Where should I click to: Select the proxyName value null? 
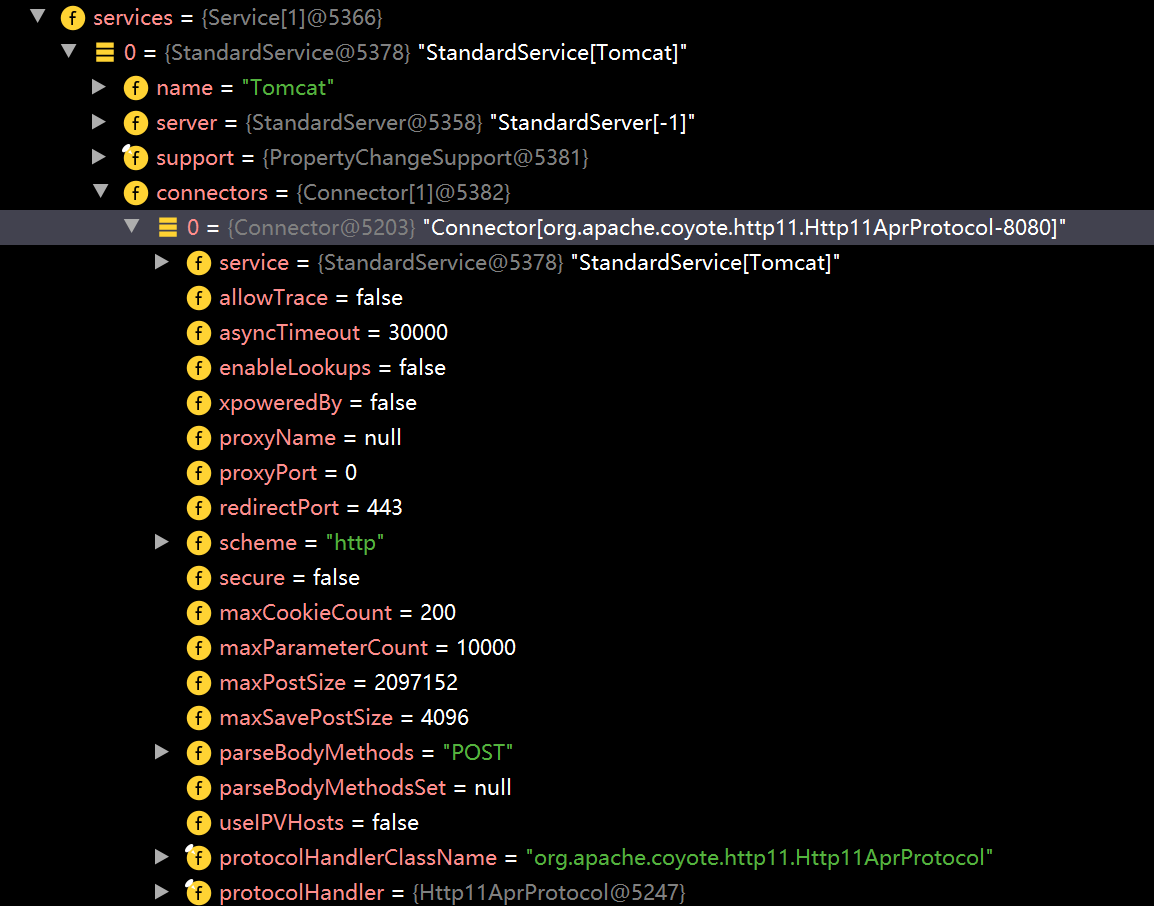pyautogui.click(x=383, y=438)
